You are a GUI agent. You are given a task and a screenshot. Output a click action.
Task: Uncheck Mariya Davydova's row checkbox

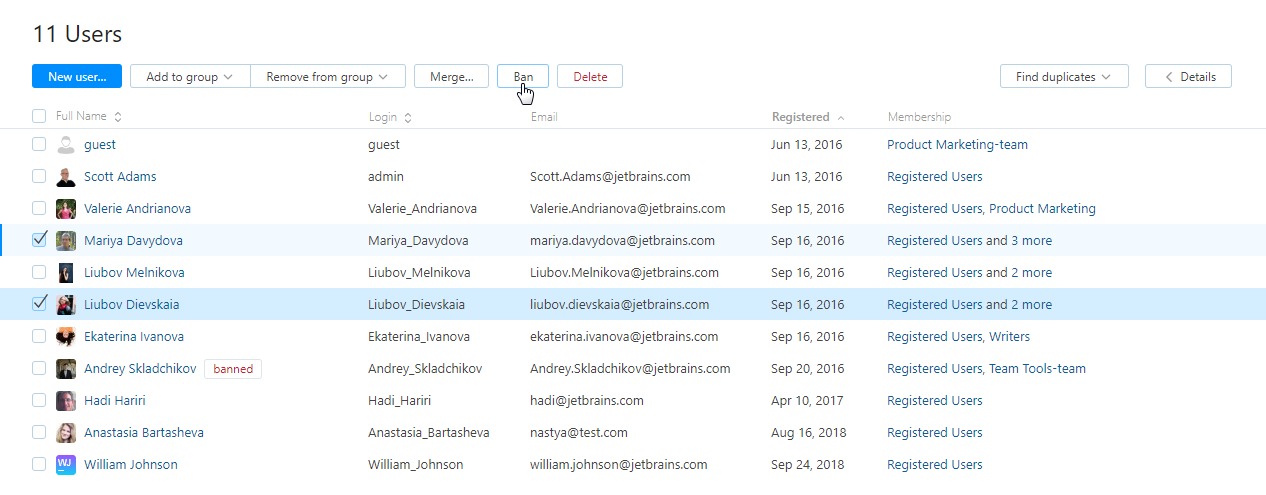pyautogui.click(x=39, y=241)
